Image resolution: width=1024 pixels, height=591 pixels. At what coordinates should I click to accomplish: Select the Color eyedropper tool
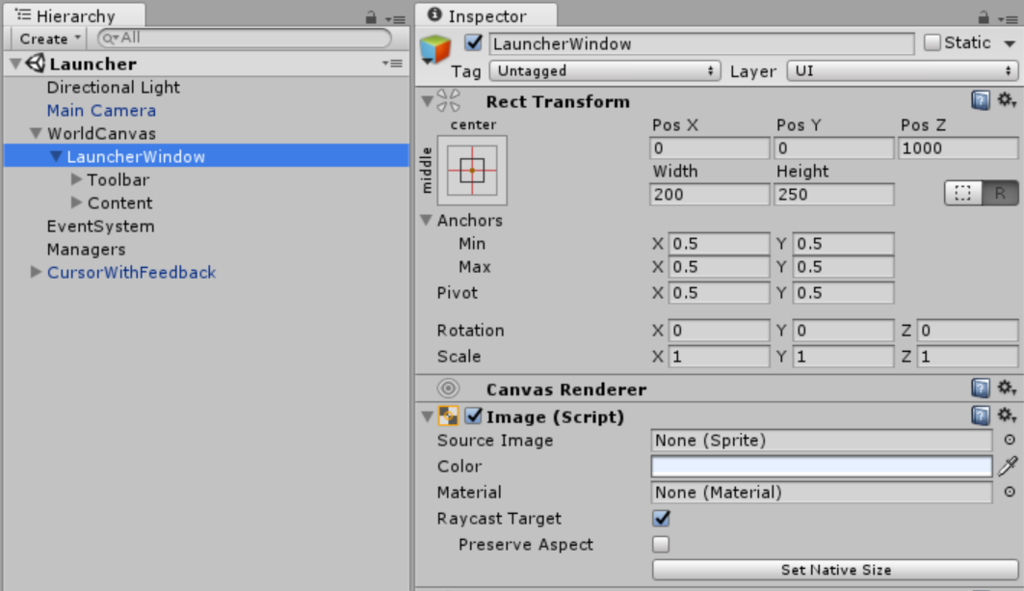pyautogui.click(x=1008, y=466)
